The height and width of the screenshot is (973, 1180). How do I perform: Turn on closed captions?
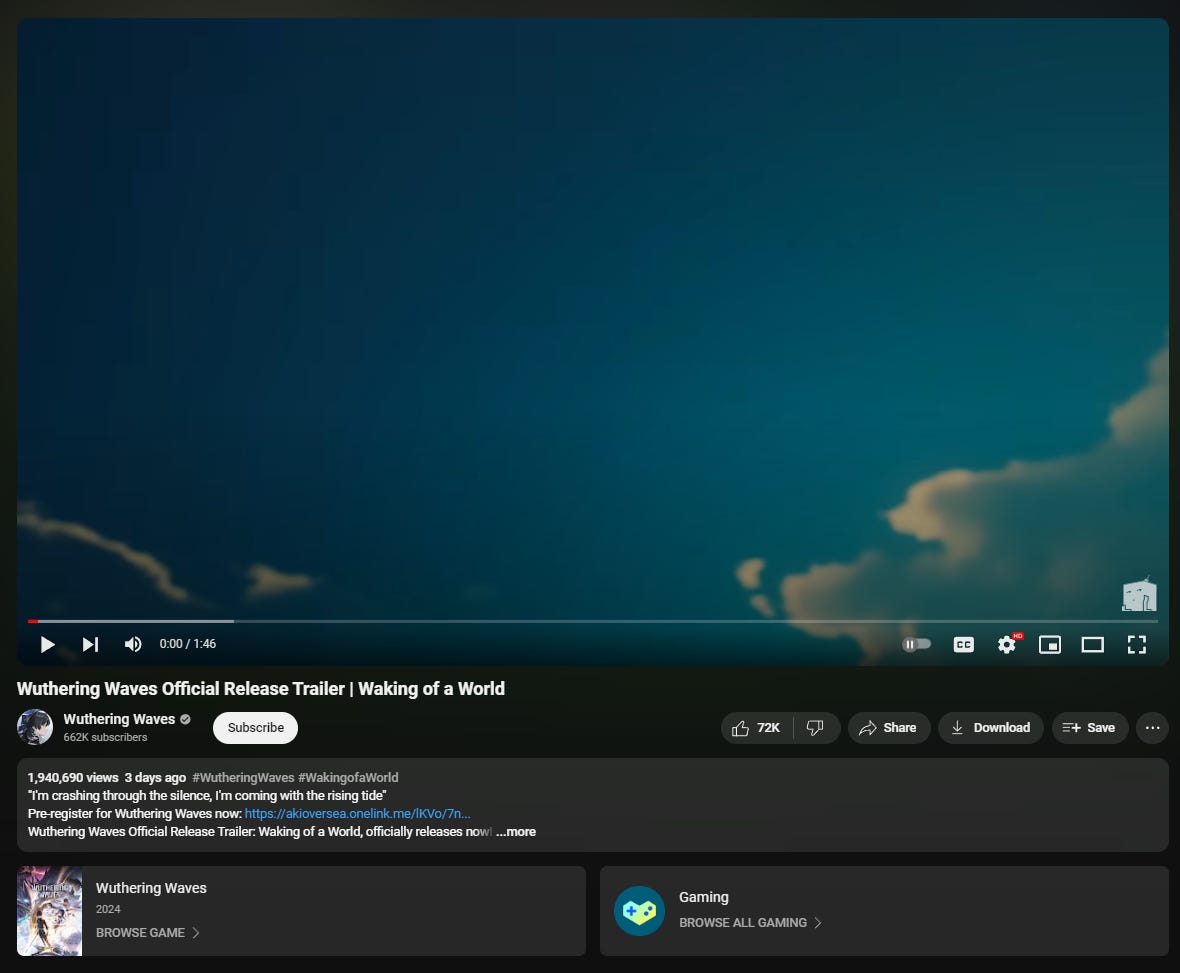(x=963, y=644)
